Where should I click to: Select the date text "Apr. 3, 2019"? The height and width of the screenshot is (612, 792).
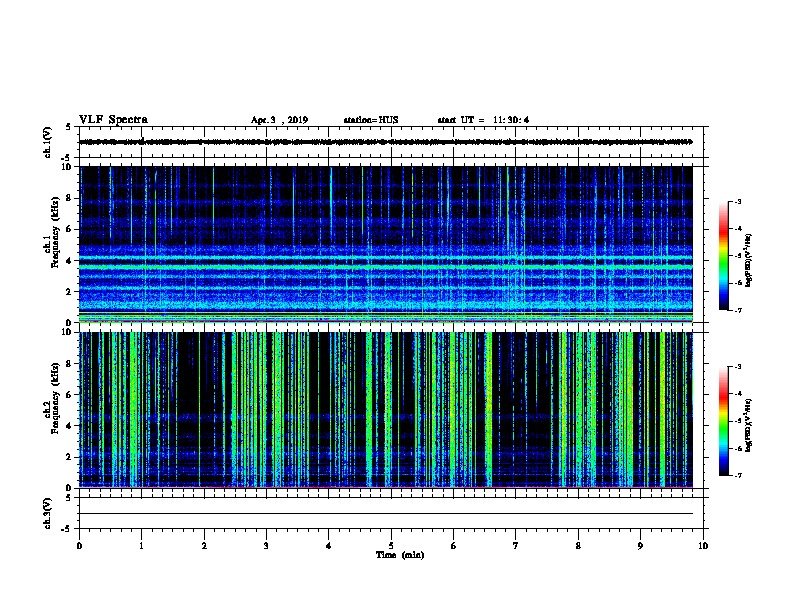coord(279,120)
